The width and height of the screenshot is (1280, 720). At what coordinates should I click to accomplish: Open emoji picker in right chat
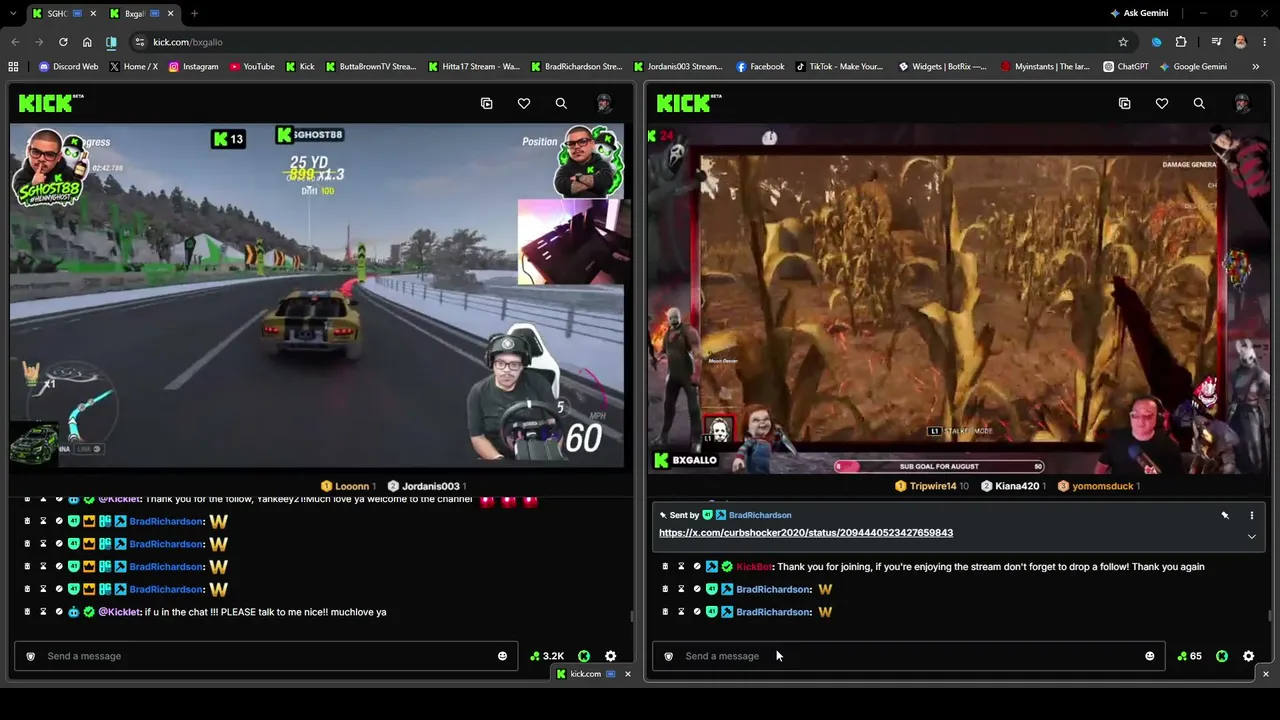coord(1149,656)
